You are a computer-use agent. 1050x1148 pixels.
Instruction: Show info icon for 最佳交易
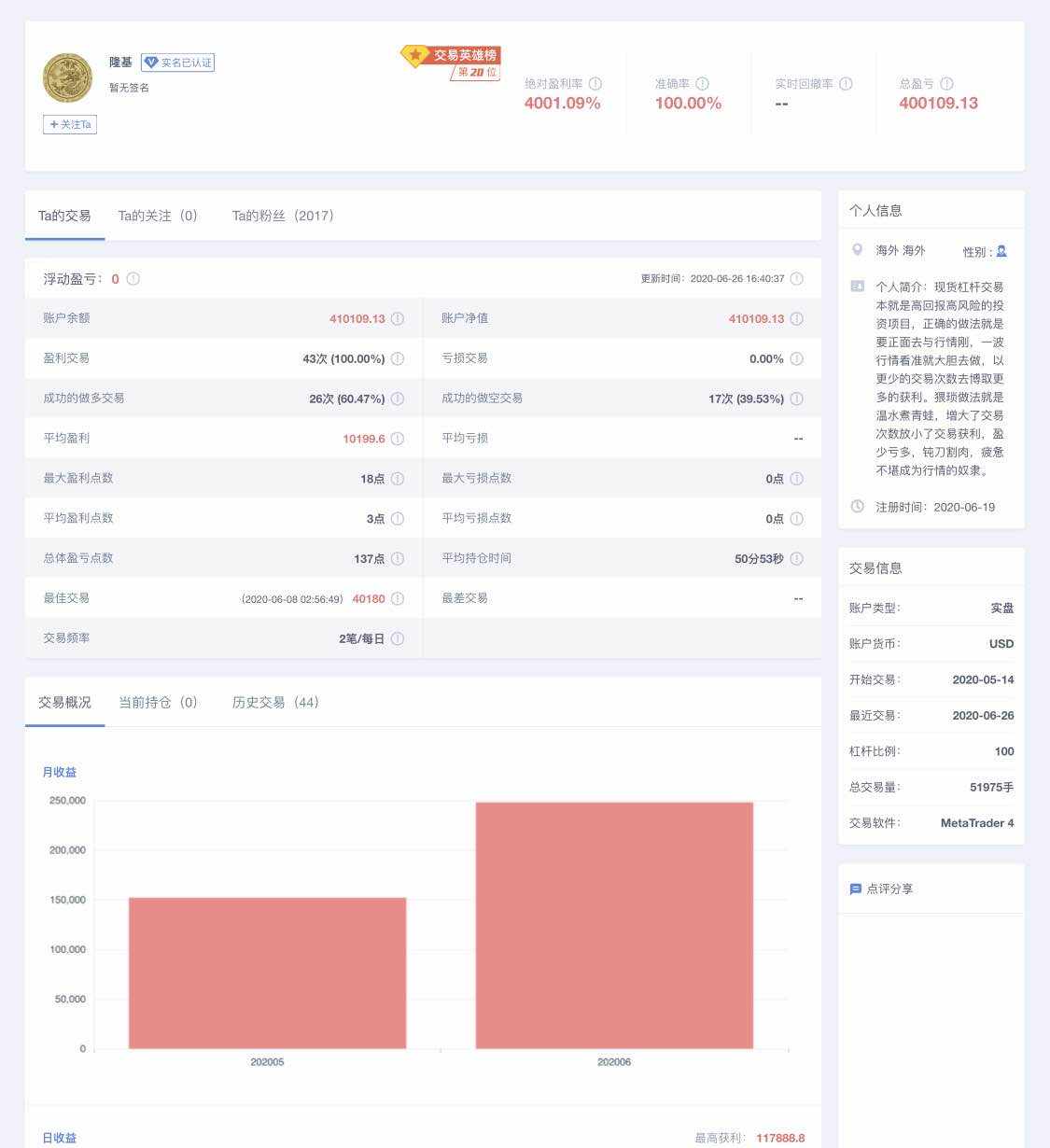(398, 599)
